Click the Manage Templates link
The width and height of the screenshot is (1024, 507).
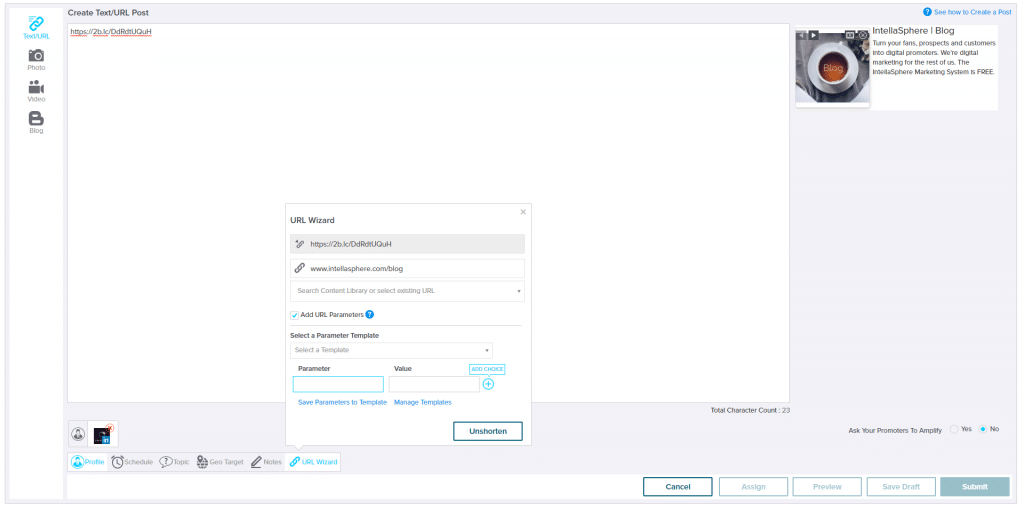(x=423, y=402)
